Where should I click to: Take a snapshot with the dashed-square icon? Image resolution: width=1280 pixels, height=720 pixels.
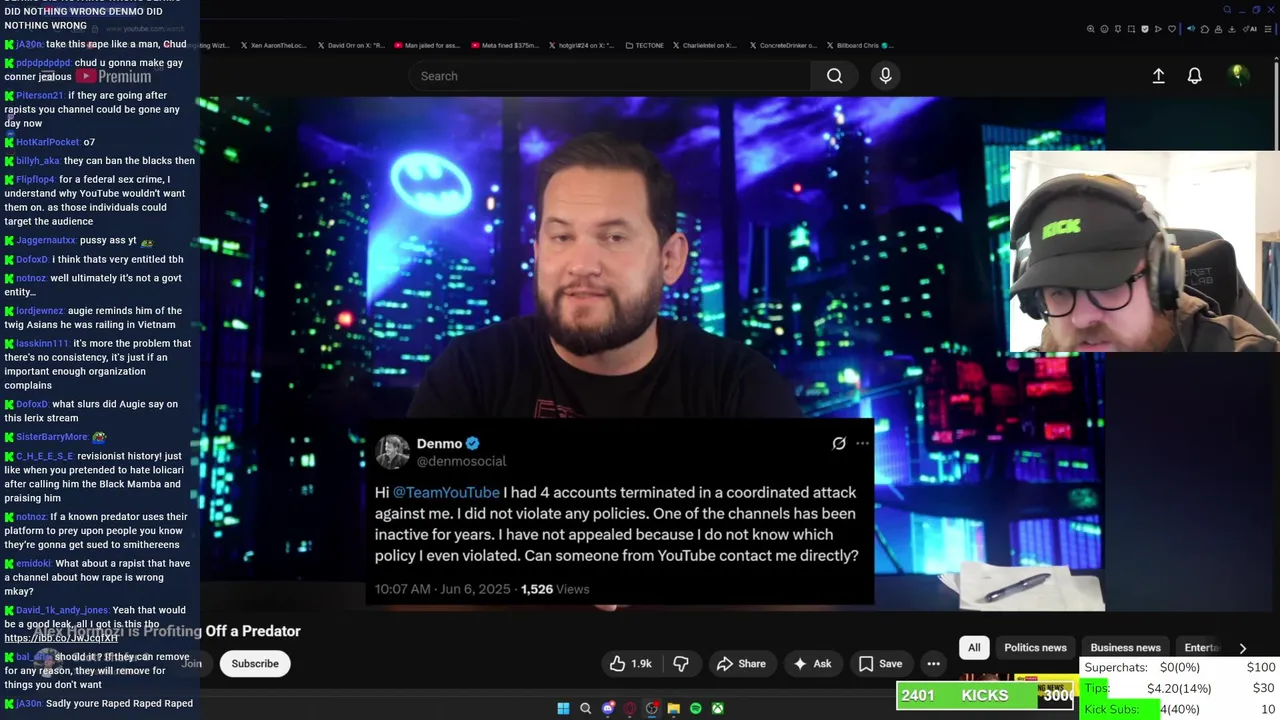click(1131, 29)
